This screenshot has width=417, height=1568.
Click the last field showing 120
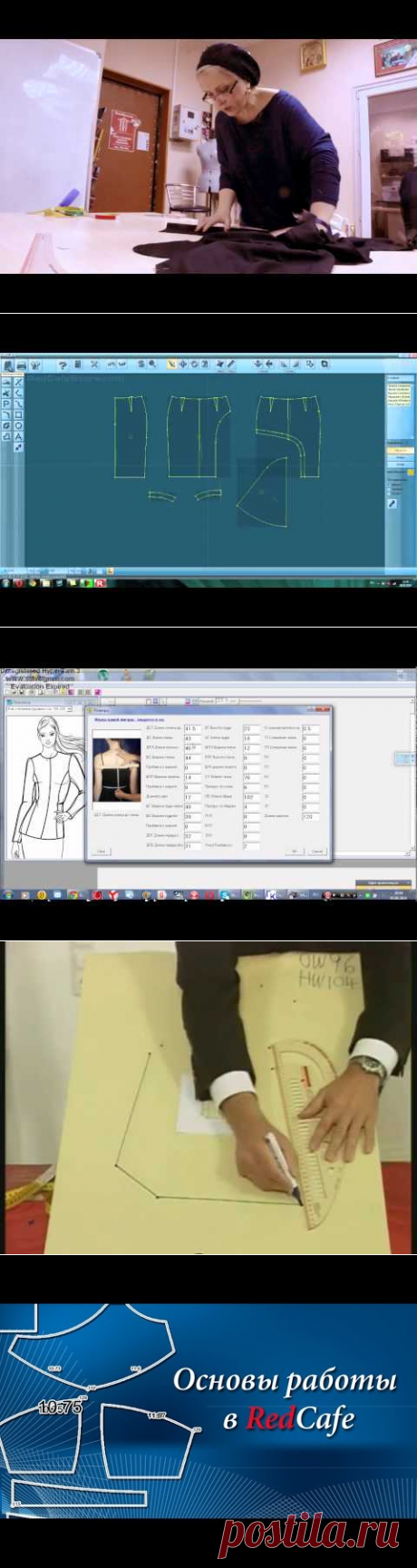pos(310,816)
